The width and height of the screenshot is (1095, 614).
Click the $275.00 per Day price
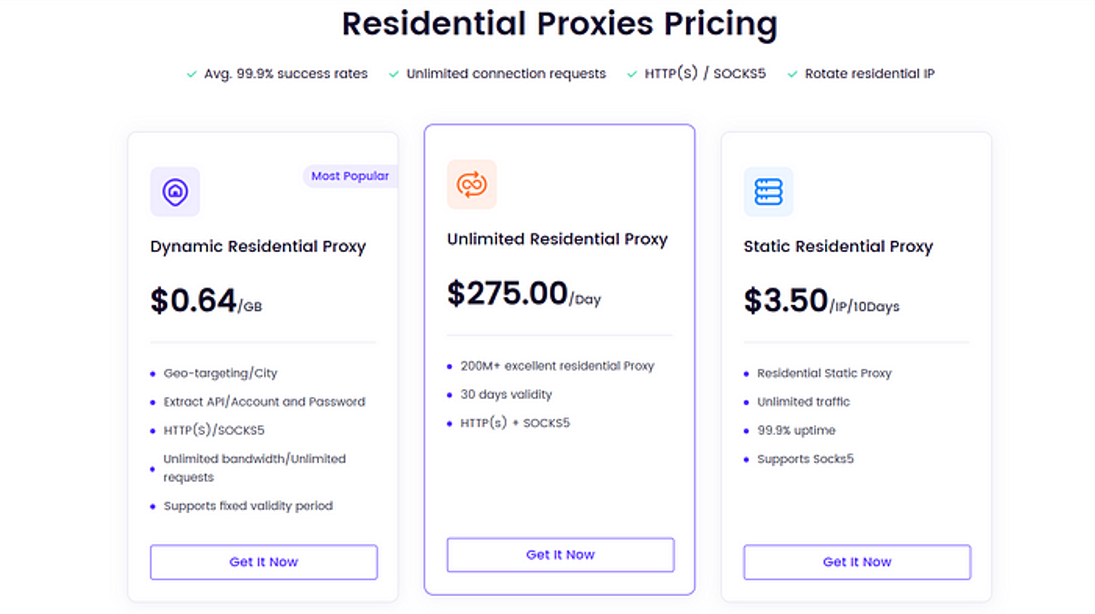click(x=524, y=294)
